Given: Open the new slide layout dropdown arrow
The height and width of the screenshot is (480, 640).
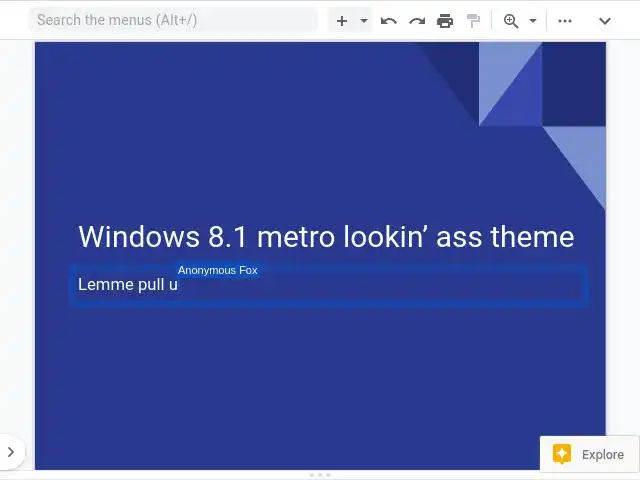Looking at the screenshot, I should tap(364, 20).
